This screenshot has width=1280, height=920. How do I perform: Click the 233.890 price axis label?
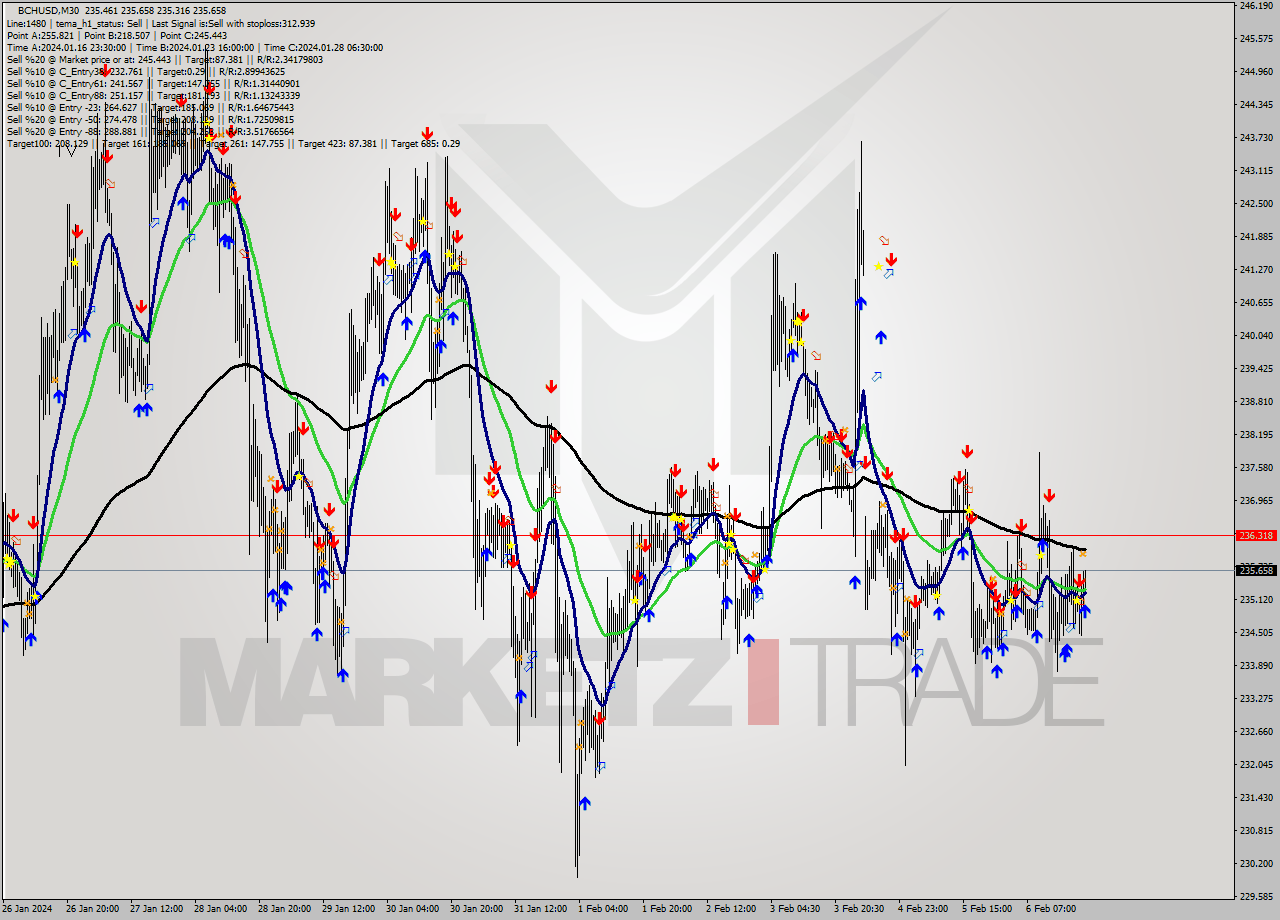pos(1256,666)
